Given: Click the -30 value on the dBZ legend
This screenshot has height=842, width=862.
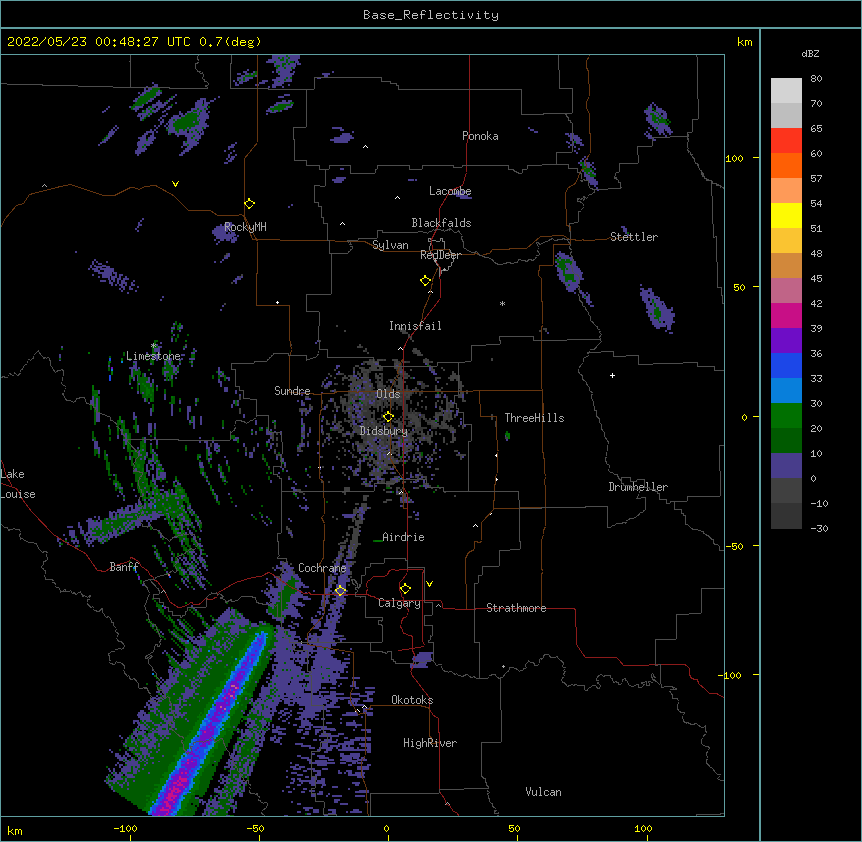Looking at the screenshot, I should tap(819, 529).
